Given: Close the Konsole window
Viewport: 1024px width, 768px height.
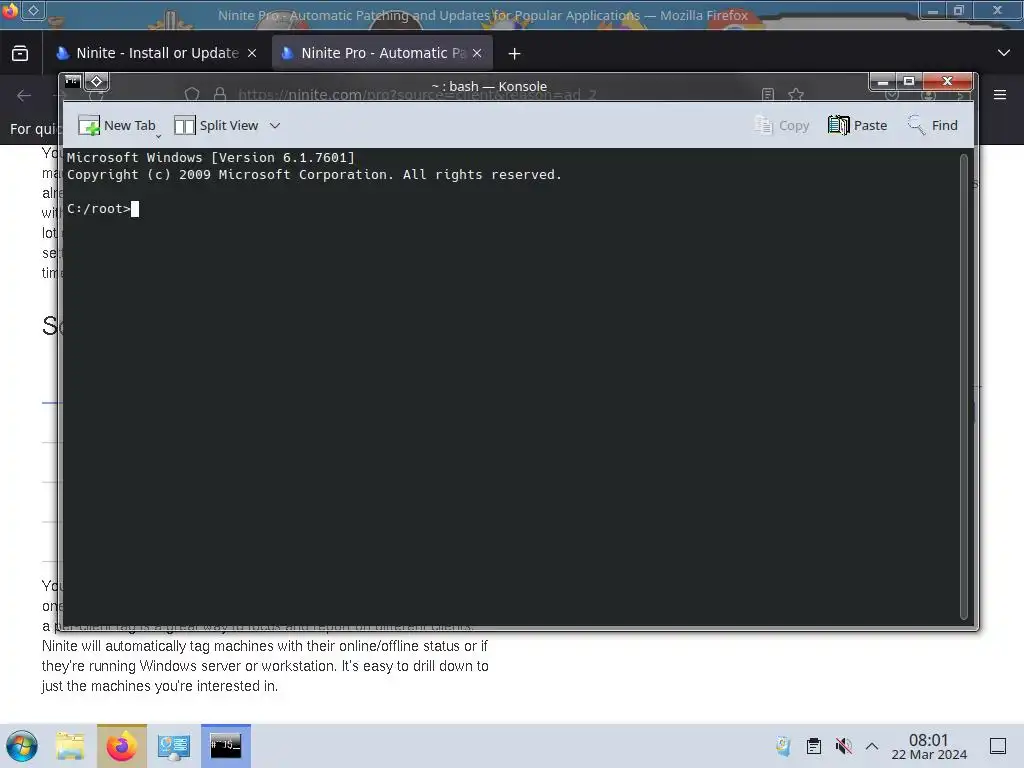Looking at the screenshot, I should 947,81.
